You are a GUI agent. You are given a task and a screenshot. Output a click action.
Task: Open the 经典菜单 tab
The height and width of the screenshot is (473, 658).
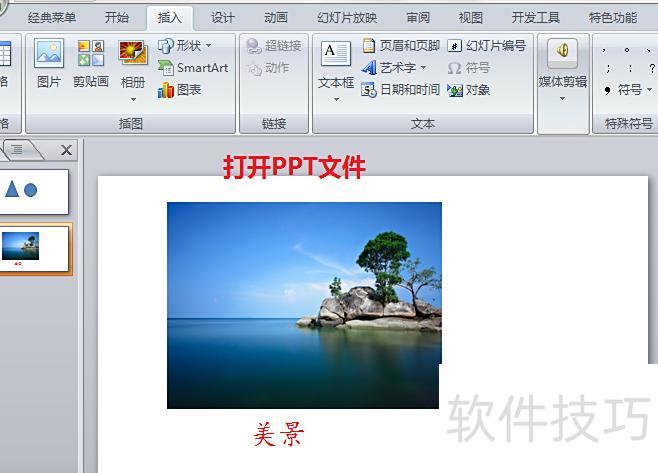click(52, 18)
